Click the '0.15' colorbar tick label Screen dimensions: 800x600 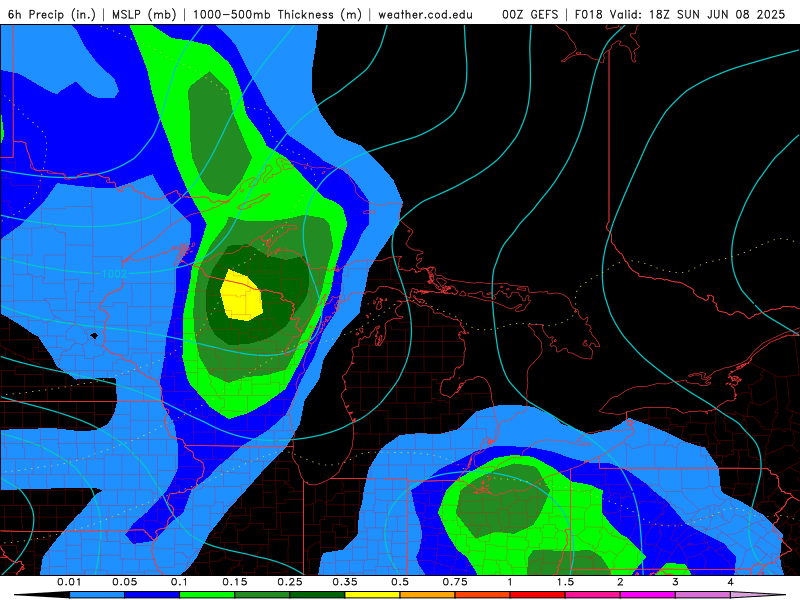click(235, 582)
